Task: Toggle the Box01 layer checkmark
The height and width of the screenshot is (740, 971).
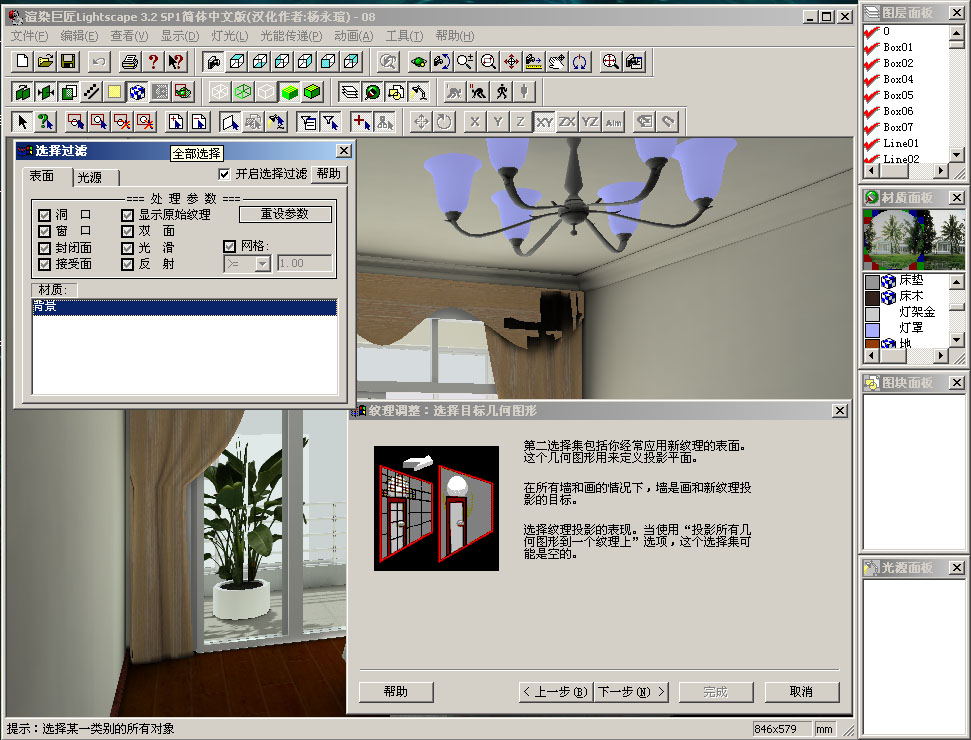Action: (872, 47)
